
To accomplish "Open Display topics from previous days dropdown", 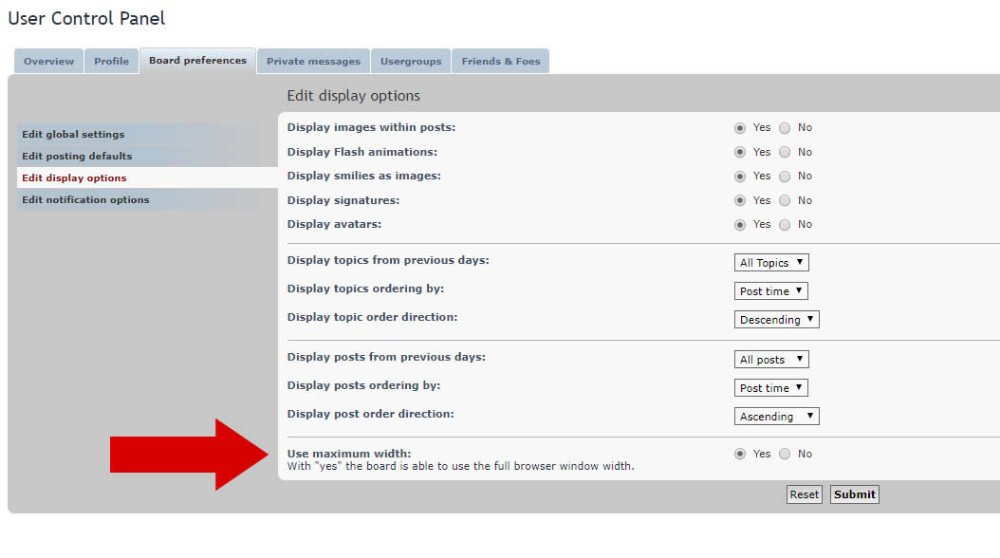I will pyautogui.click(x=771, y=263).
